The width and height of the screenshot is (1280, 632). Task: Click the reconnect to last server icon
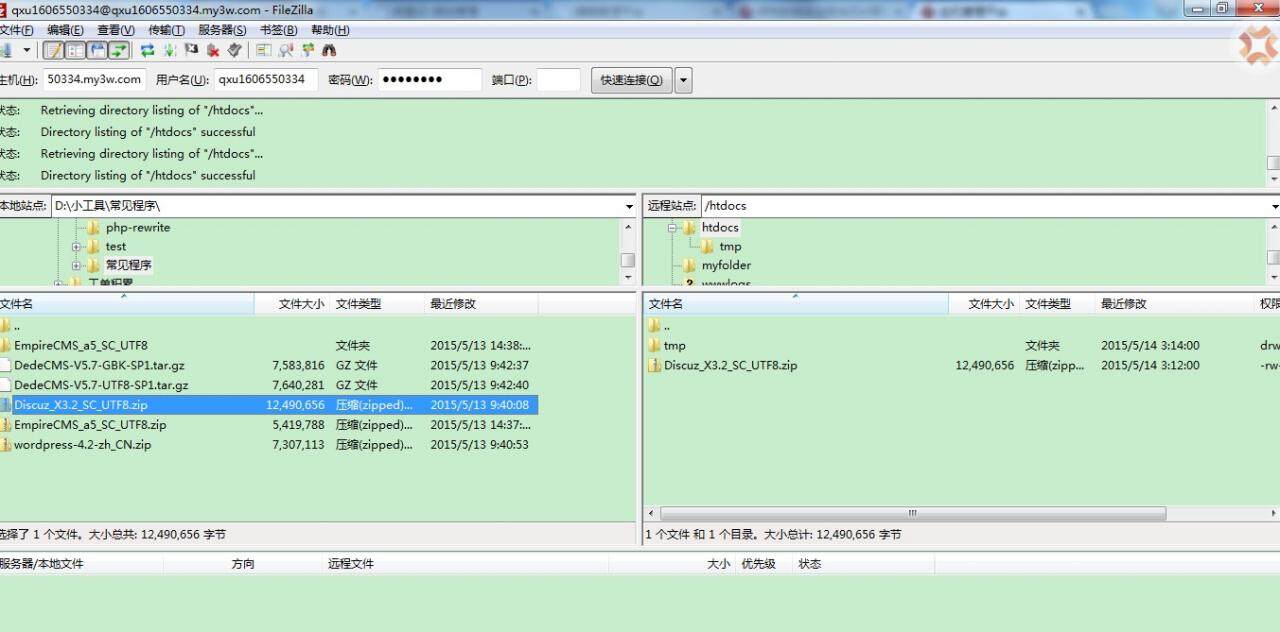pyautogui.click(x=235, y=50)
